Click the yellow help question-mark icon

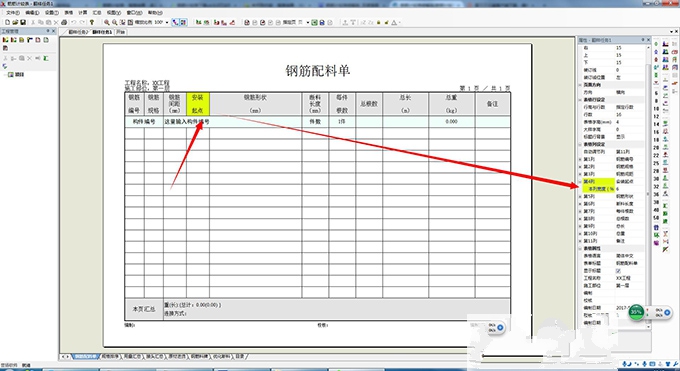click(92, 22)
